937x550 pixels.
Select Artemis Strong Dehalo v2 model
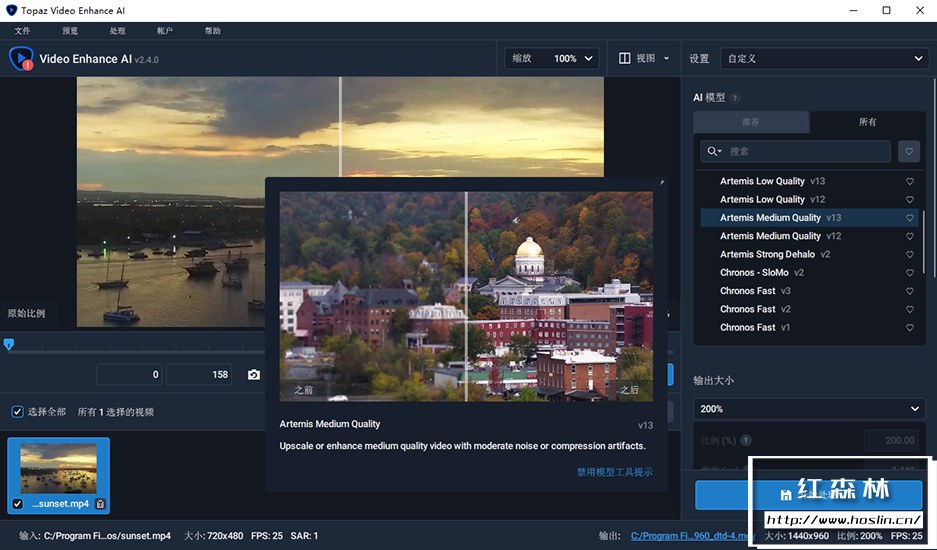[x=809, y=255]
